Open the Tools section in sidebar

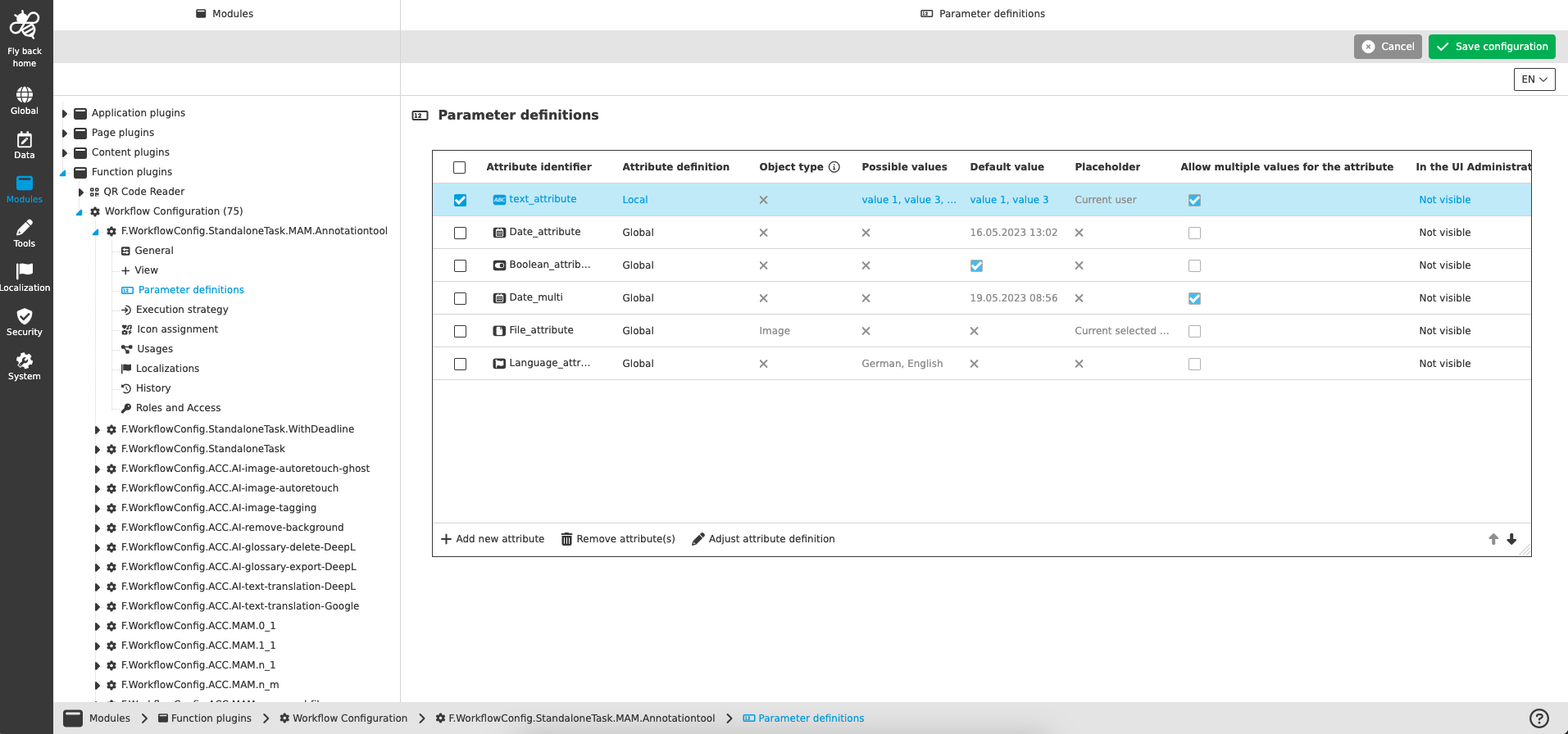point(25,234)
